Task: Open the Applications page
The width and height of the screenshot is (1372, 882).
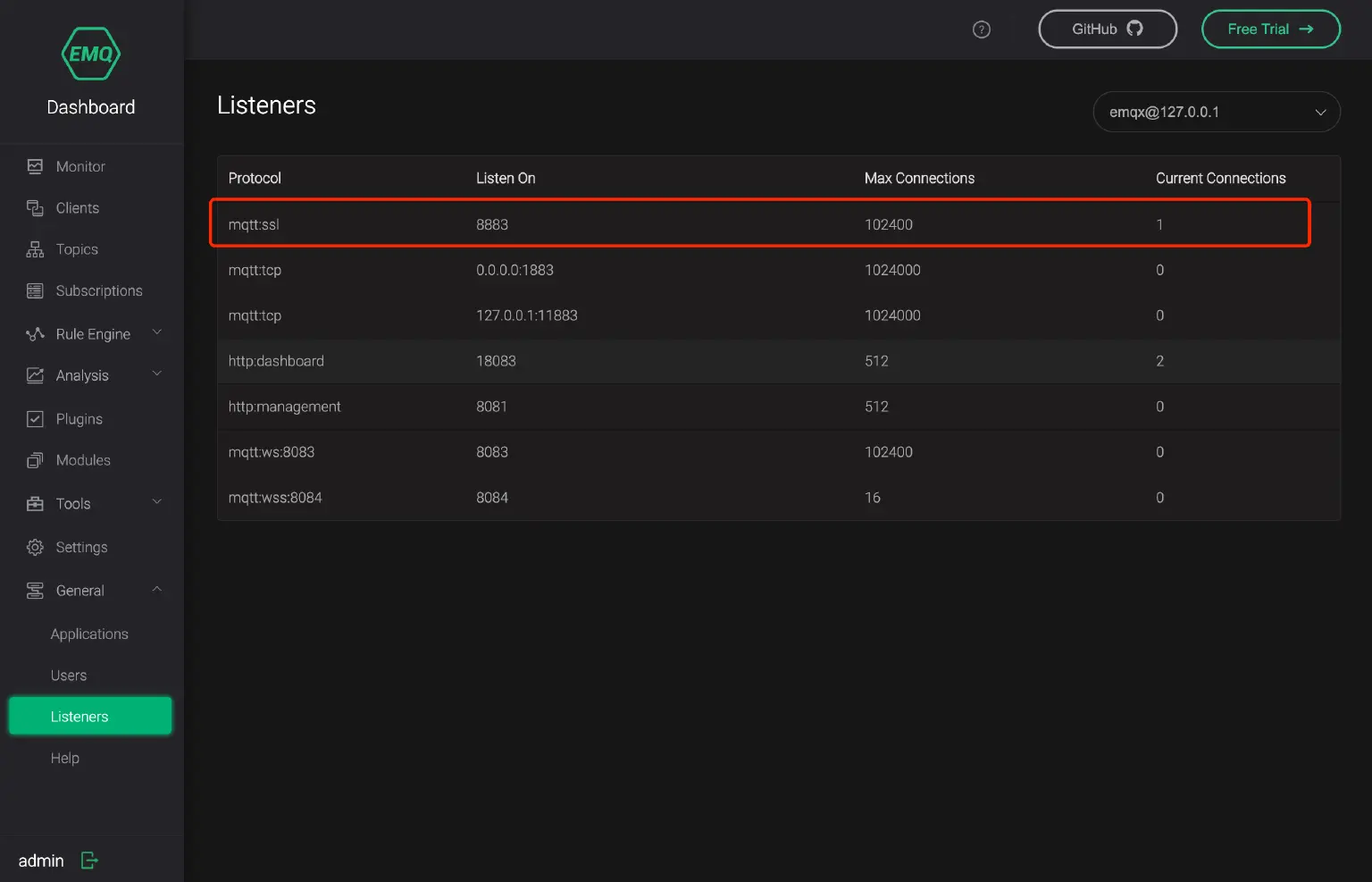Action: pyautogui.click(x=89, y=634)
